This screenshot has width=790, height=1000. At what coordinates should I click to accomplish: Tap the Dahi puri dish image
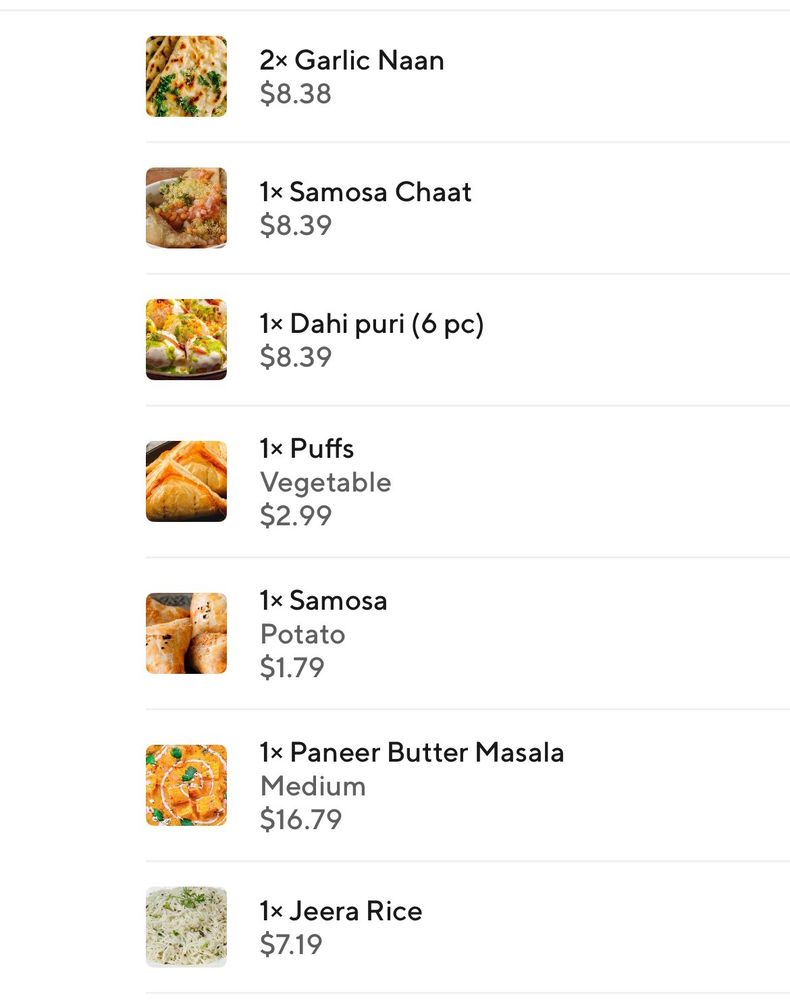pos(186,340)
